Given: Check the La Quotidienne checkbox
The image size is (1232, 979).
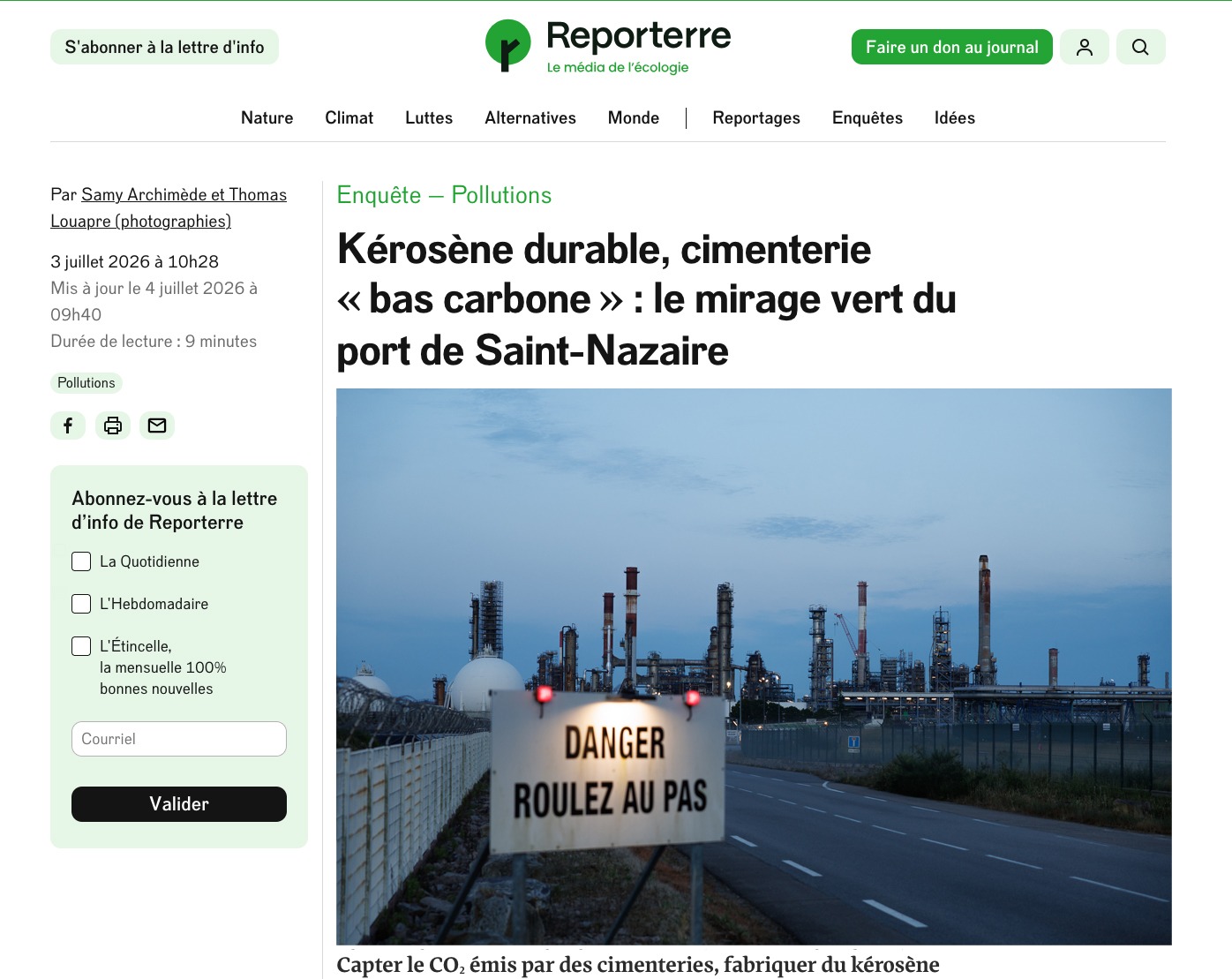Looking at the screenshot, I should pos(81,561).
